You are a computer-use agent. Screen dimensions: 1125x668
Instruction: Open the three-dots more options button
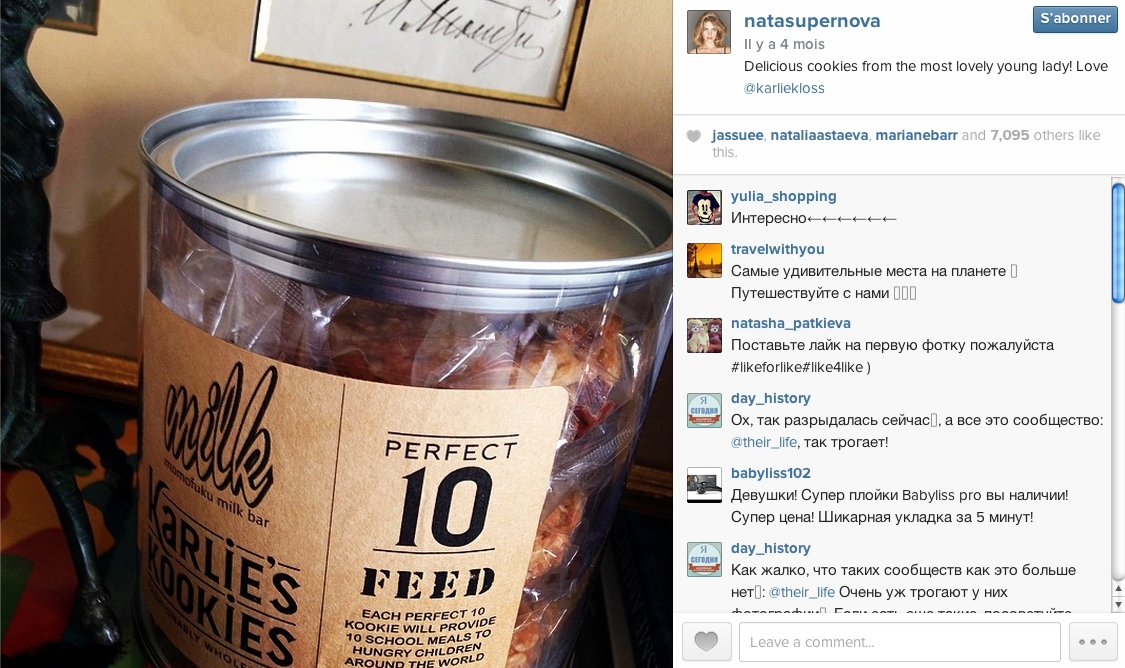tap(1093, 641)
